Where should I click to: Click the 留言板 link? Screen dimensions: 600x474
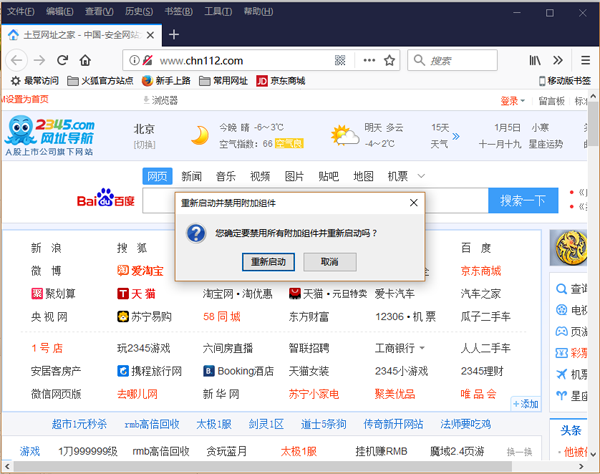(551, 101)
